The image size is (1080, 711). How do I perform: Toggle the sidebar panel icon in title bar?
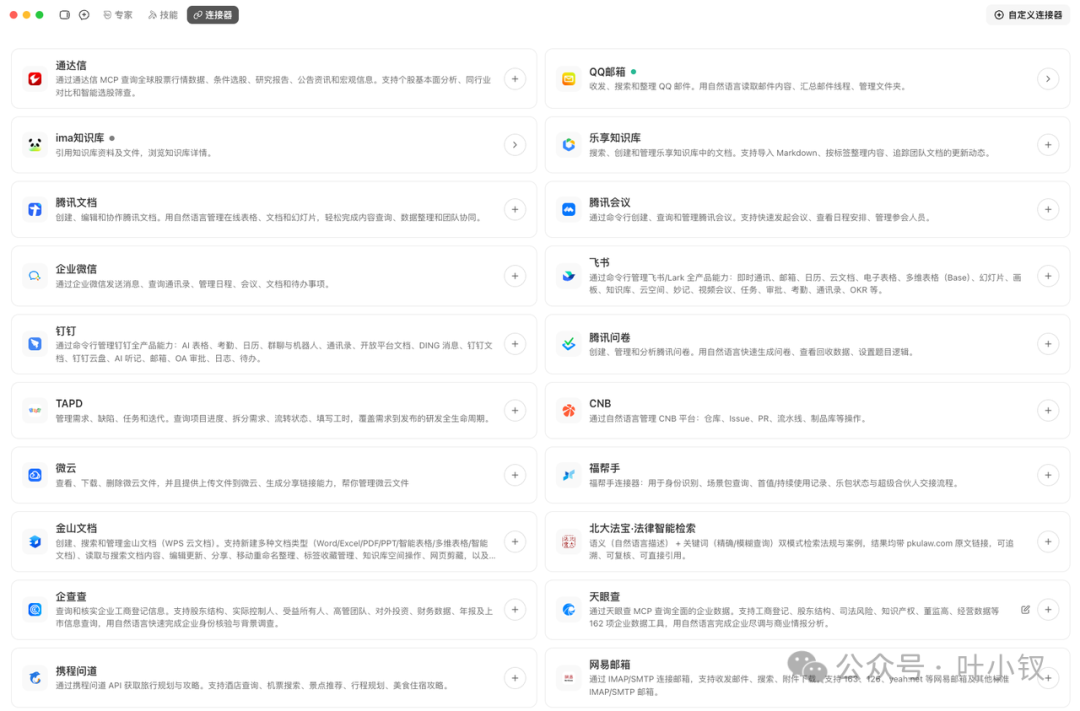point(64,14)
